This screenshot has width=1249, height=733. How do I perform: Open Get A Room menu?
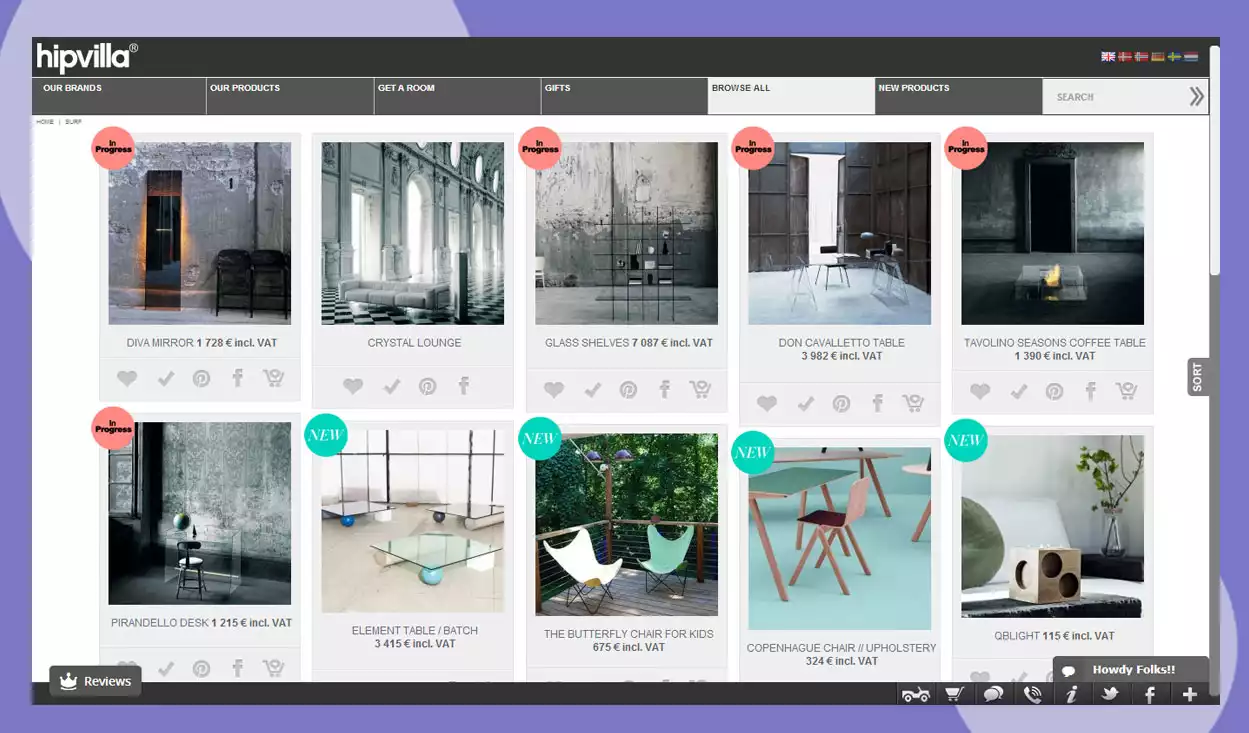tap(457, 96)
